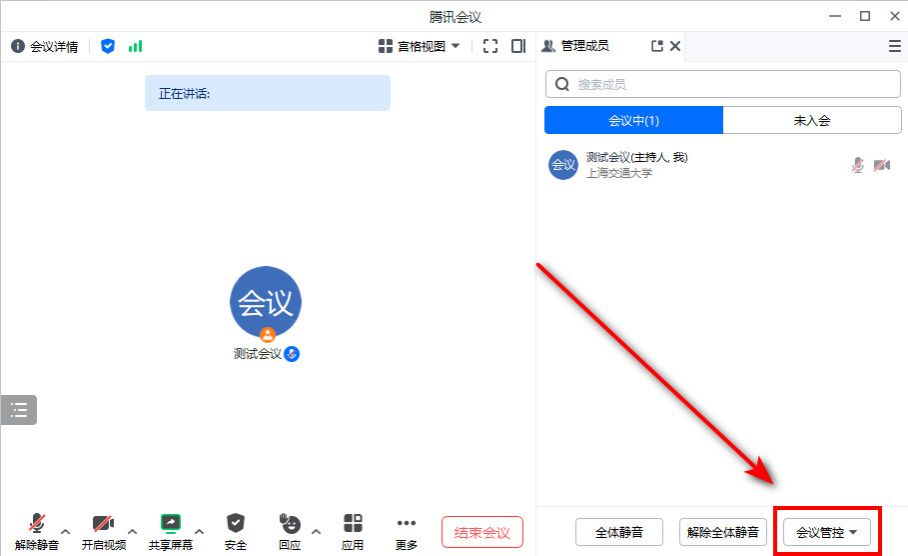
Task: Click the 测试会议(主持人, 我) member name
Action: coord(636,157)
